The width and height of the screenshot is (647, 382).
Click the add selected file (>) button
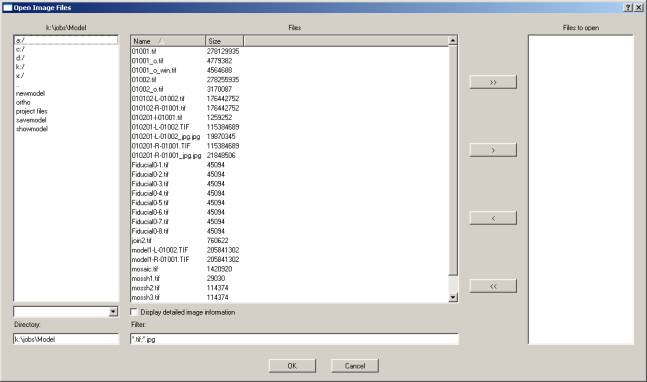[x=493, y=150]
